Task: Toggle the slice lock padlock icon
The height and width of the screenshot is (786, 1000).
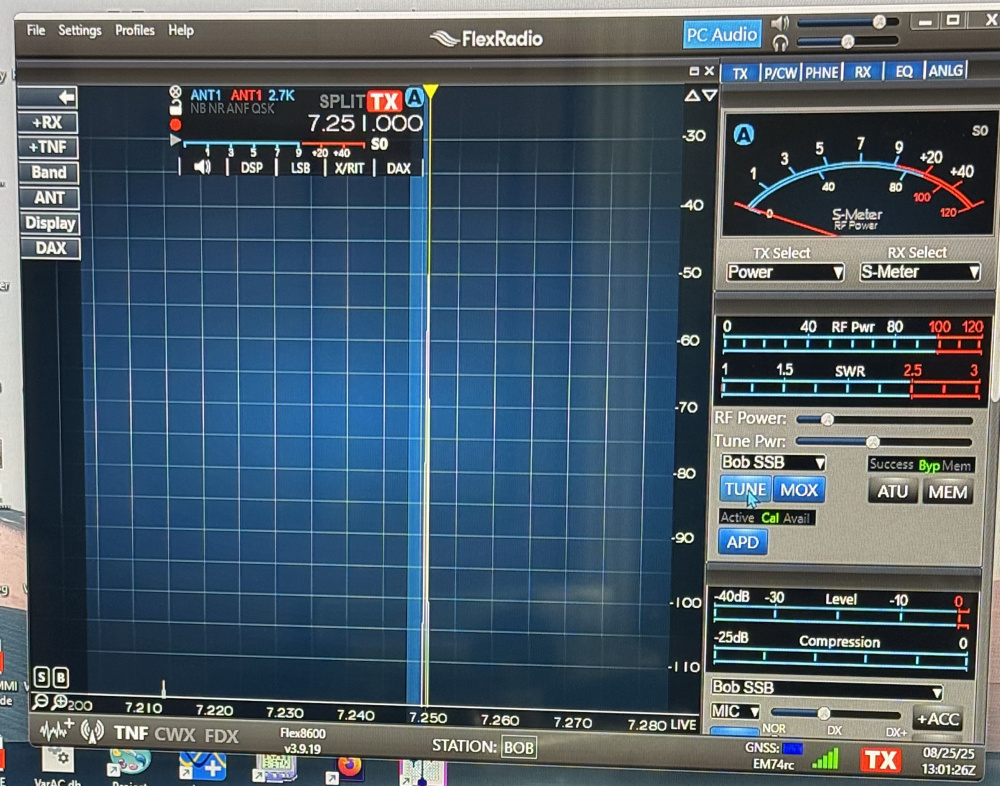Action: (175, 107)
